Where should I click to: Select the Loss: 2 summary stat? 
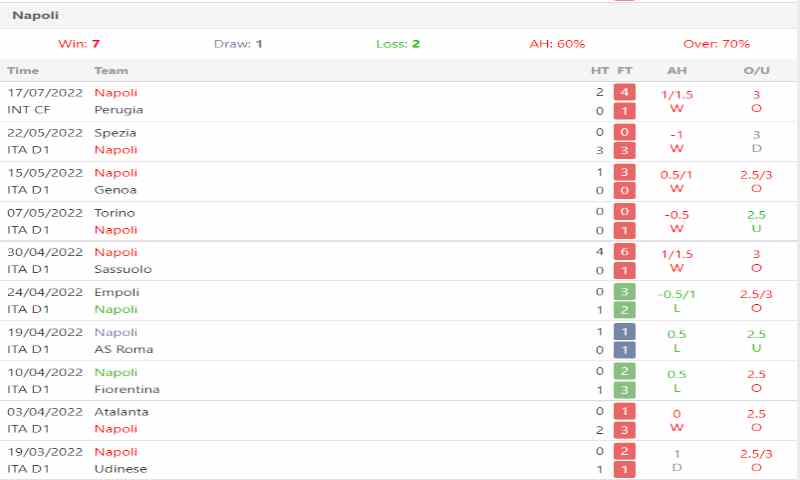tap(398, 44)
